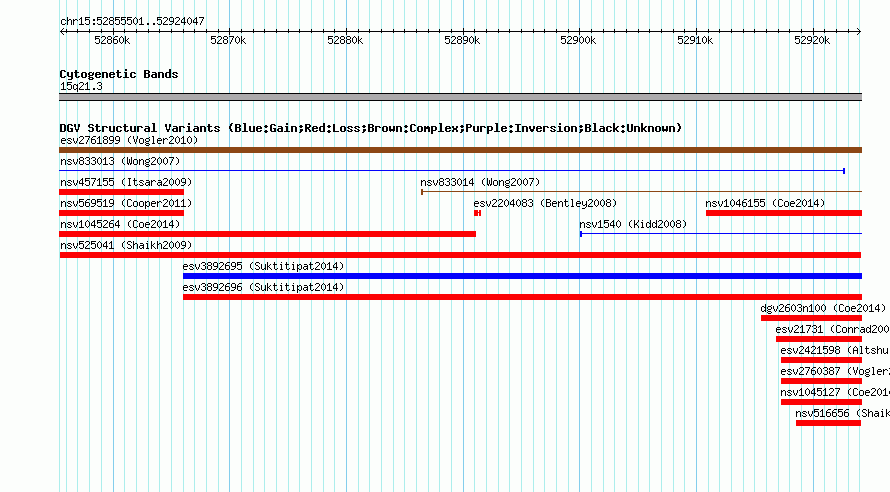Click the 52890k ruler tick label
890x492 pixels.
pos(462,40)
